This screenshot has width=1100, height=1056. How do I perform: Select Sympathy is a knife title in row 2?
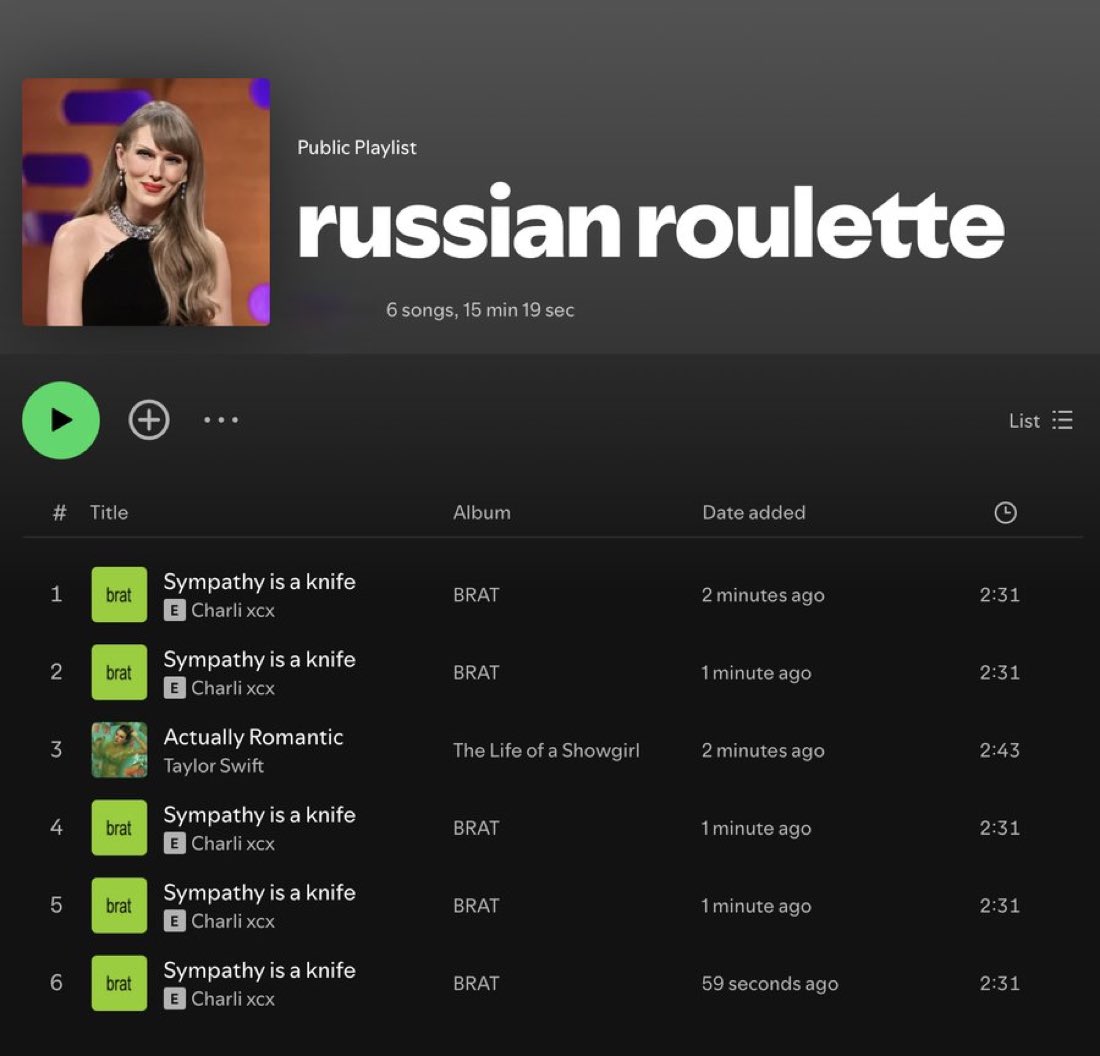click(260, 660)
